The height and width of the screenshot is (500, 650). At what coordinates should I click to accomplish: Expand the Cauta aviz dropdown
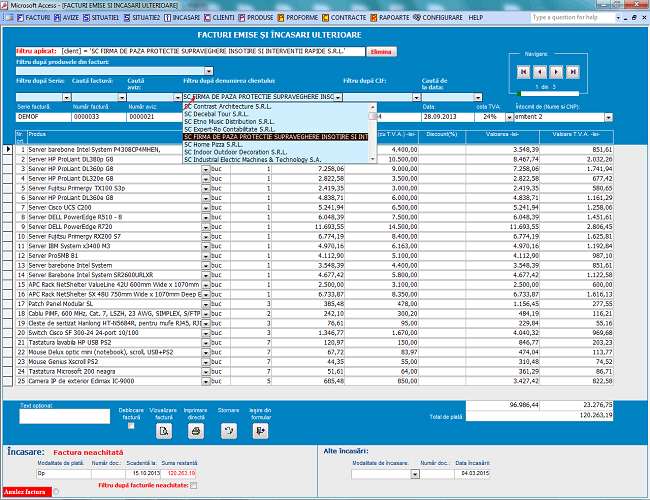[177, 97]
